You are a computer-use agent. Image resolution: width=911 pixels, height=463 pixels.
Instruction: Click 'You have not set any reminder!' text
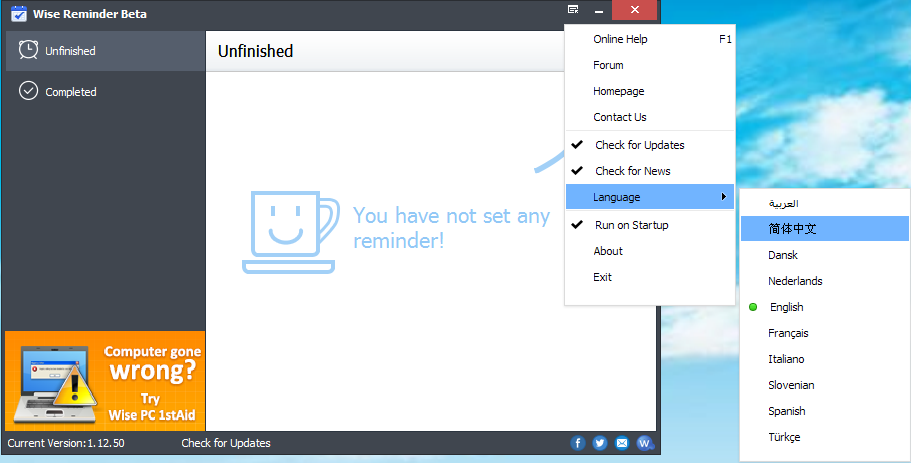[451, 228]
